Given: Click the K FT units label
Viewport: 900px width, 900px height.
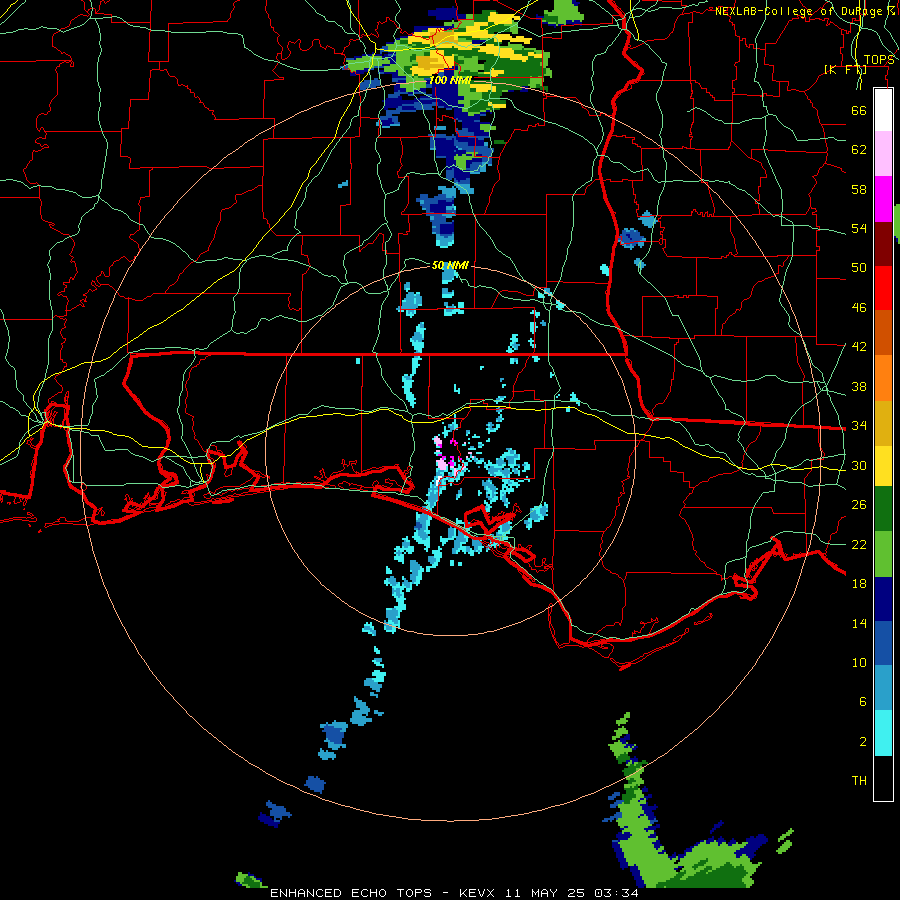Looking at the screenshot, I should 845,70.
